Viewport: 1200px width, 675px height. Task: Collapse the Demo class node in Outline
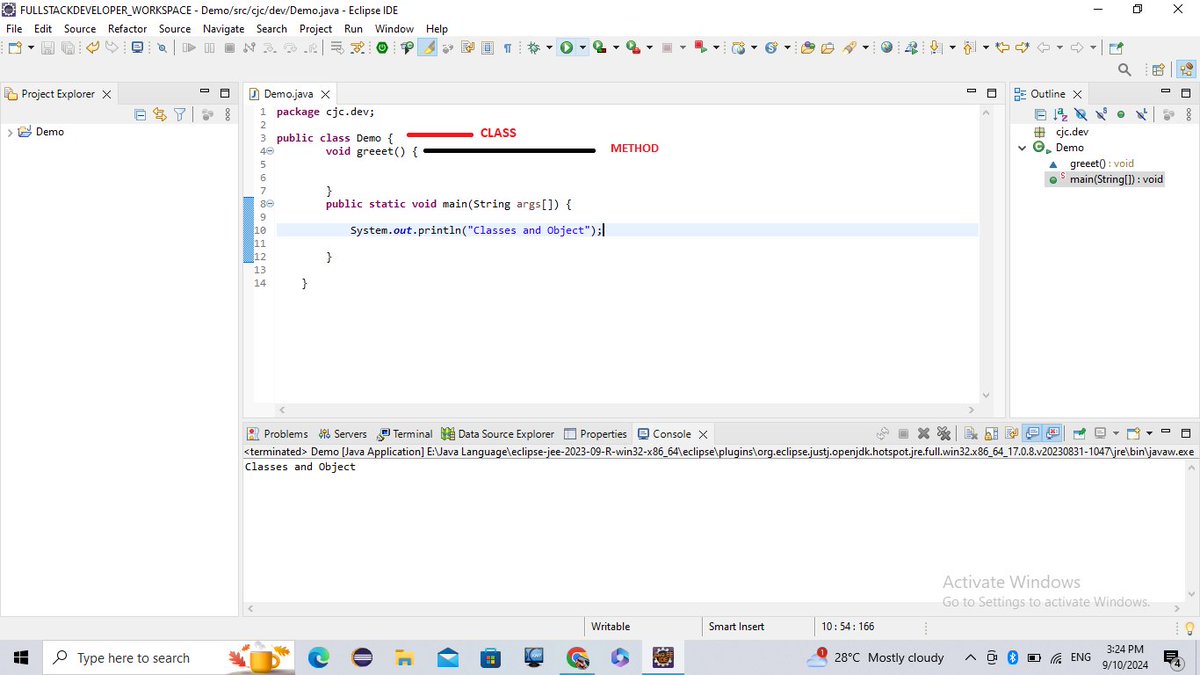(x=1022, y=147)
